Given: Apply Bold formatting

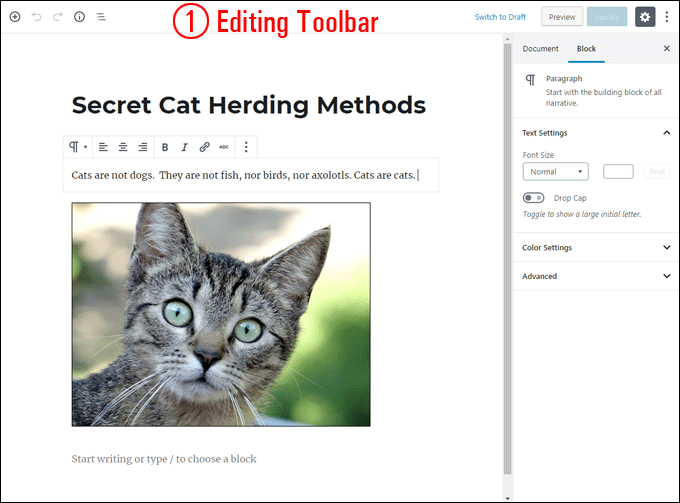Looking at the screenshot, I should pyautogui.click(x=165, y=147).
